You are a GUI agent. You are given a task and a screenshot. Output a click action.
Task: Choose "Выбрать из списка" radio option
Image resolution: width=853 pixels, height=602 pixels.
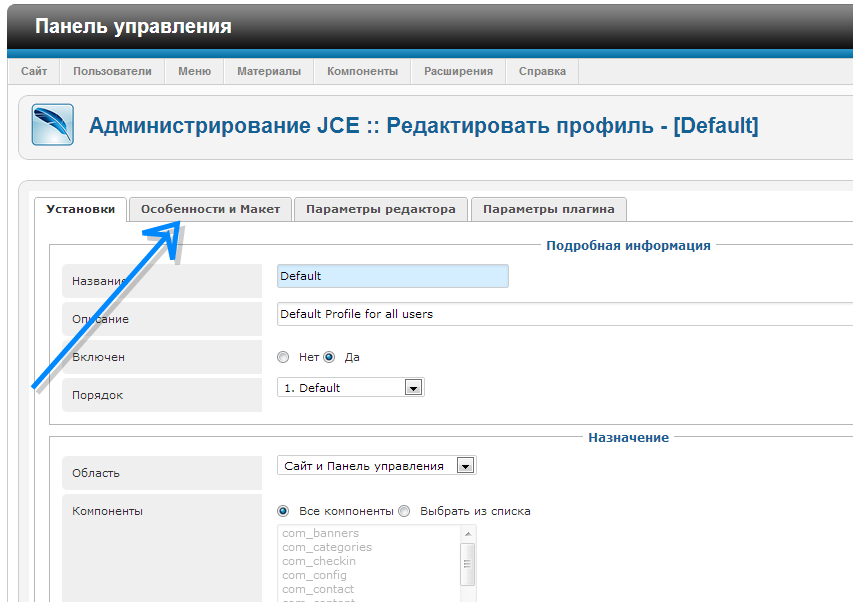pyautogui.click(x=405, y=511)
